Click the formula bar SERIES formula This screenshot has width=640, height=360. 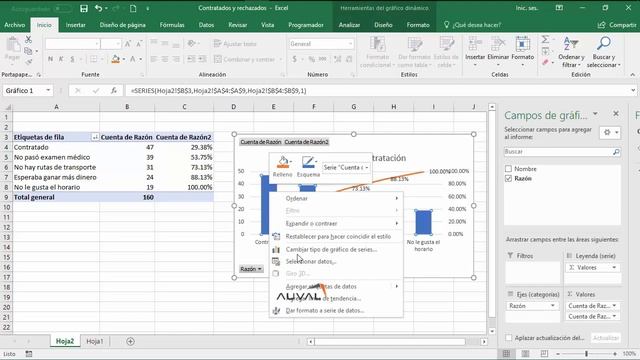[x=219, y=91]
